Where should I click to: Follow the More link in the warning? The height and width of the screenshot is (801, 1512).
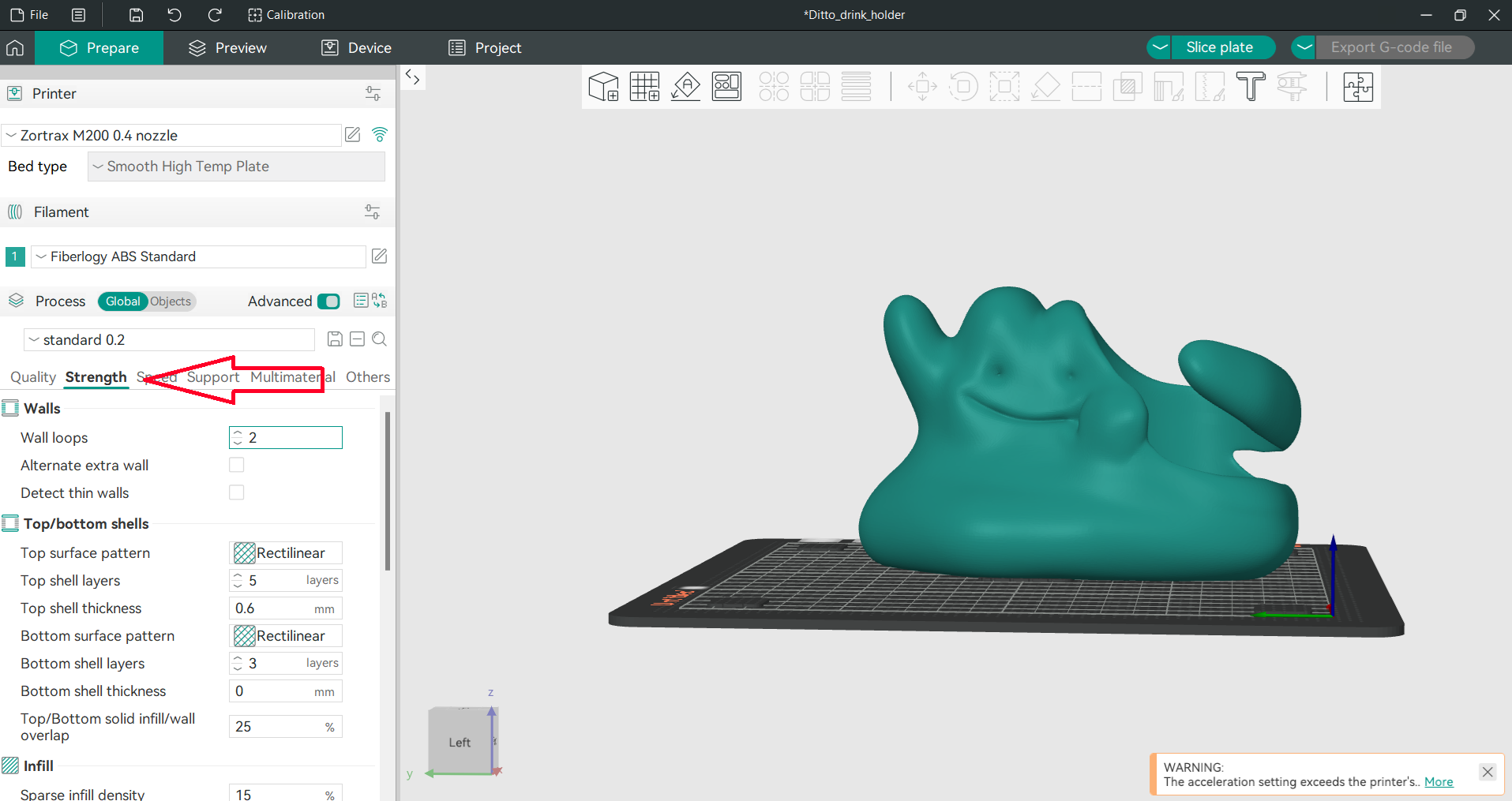pyautogui.click(x=1438, y=782)
